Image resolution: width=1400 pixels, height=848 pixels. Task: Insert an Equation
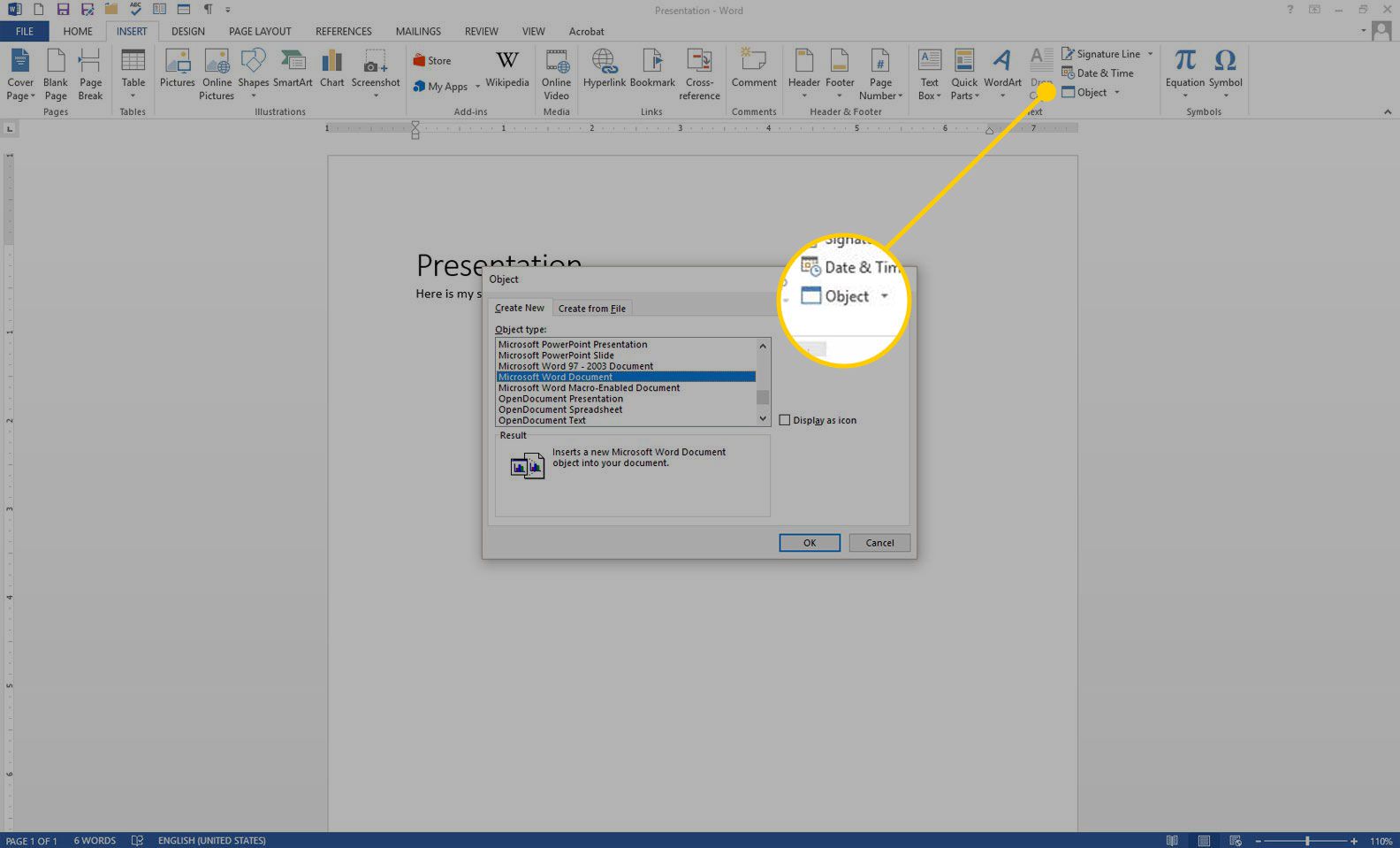[x=1184, y=74]
